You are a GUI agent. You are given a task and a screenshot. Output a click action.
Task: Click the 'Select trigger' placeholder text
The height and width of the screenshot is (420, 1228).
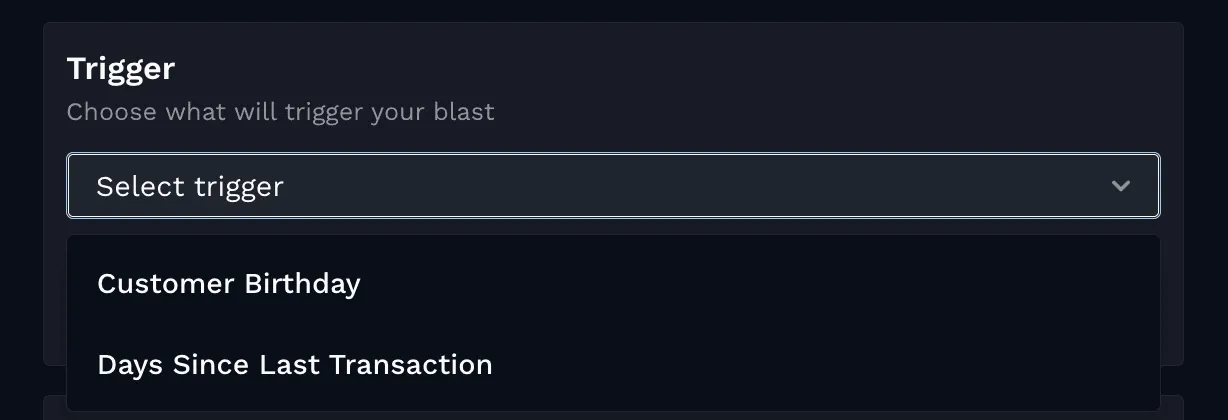[x=190, y=187]
